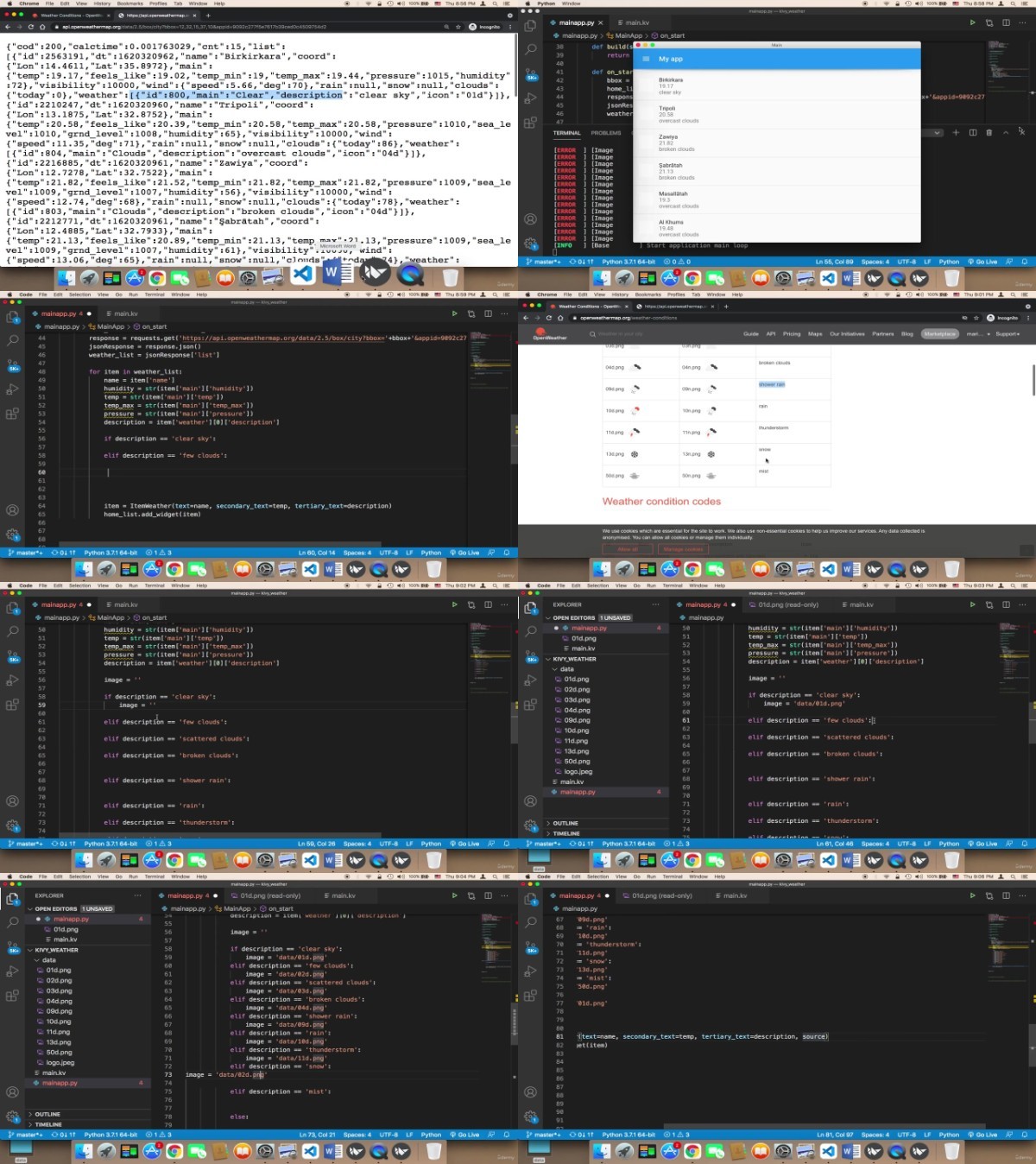Open Chrome kebab menu in the OpenWeather window
1036x1164 pixels.
1028,318
